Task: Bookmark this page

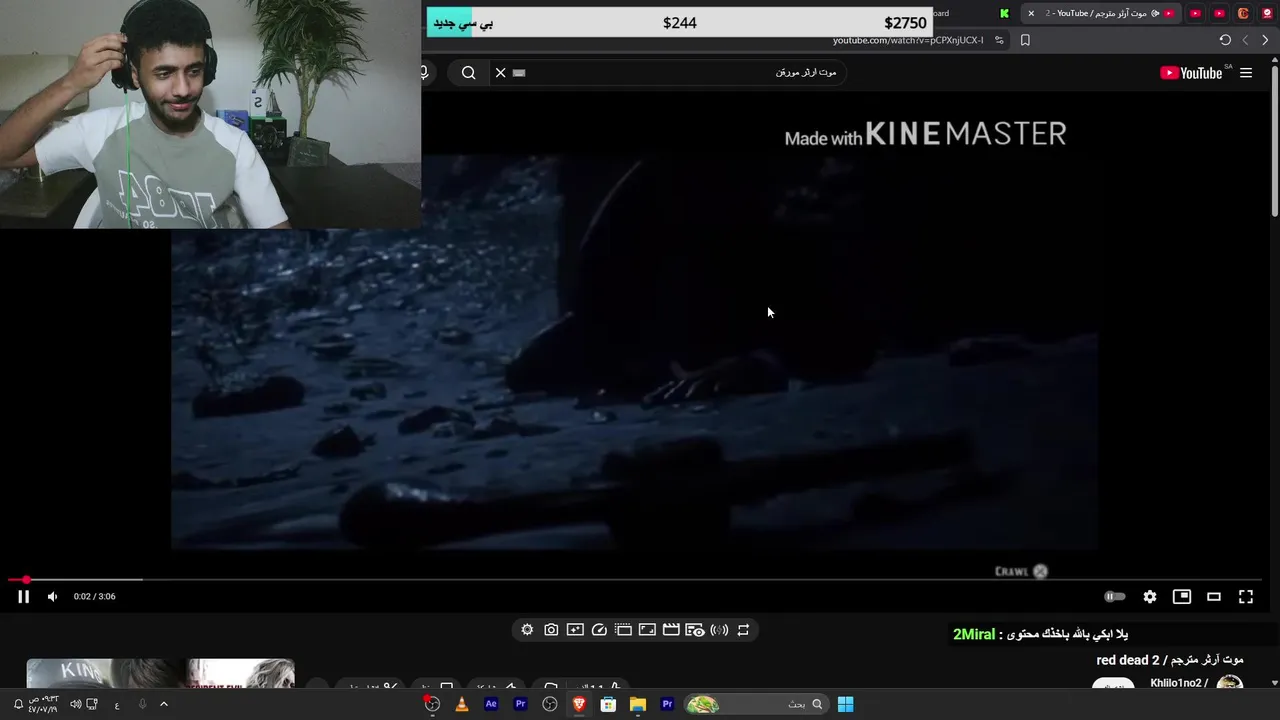Action: point(1025,40)
